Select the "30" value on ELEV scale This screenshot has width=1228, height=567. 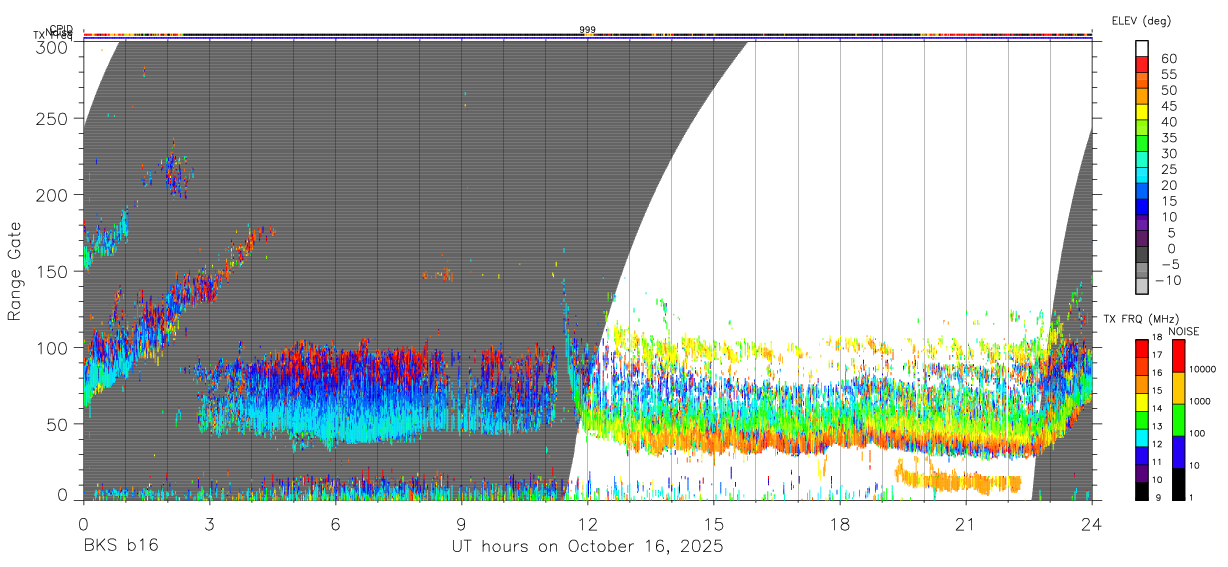pos(1168,153)
